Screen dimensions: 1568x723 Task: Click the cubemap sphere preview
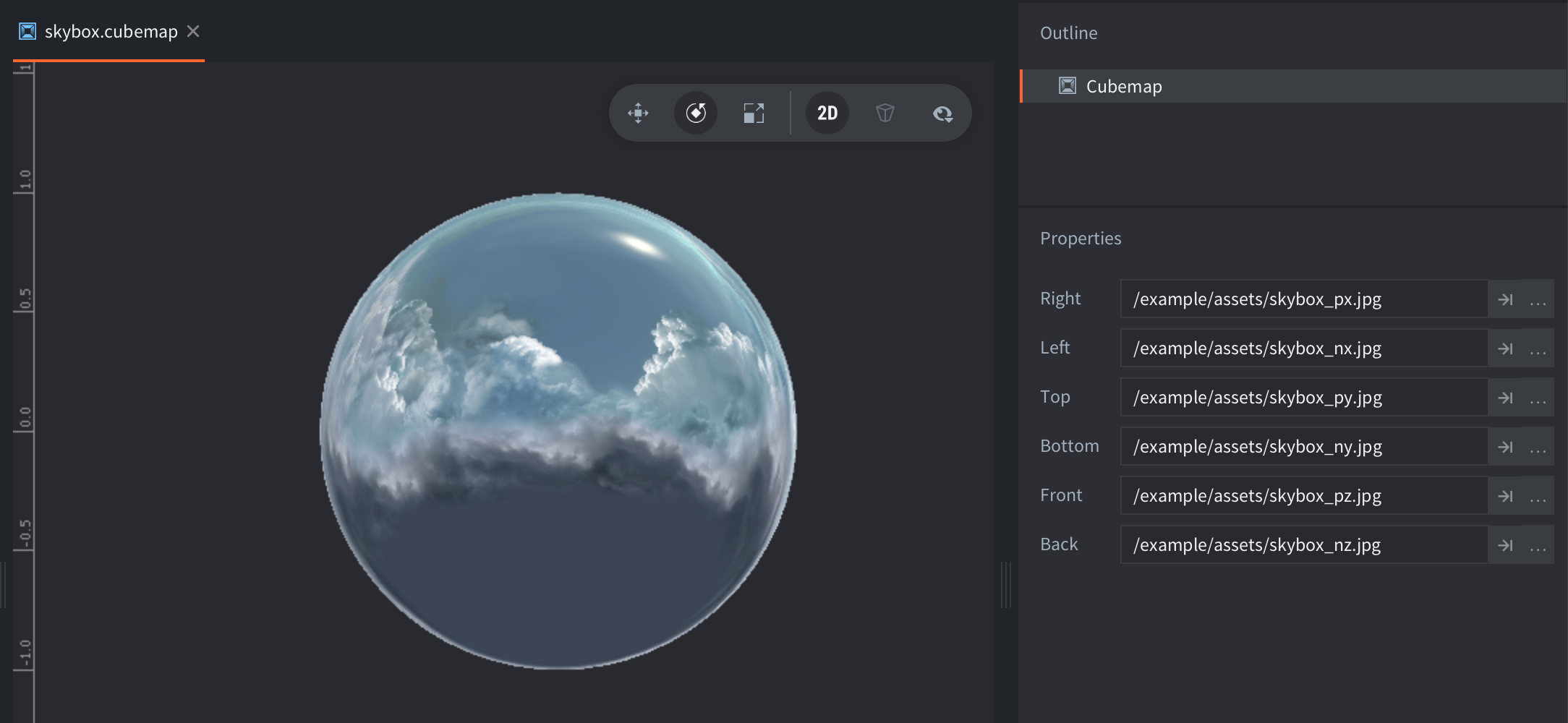[x=558, y=431]
